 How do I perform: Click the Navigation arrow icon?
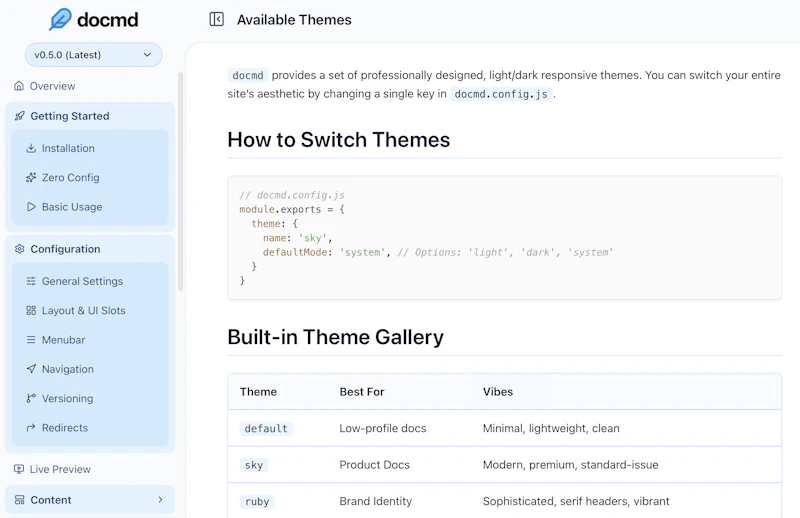coord(31,368)
